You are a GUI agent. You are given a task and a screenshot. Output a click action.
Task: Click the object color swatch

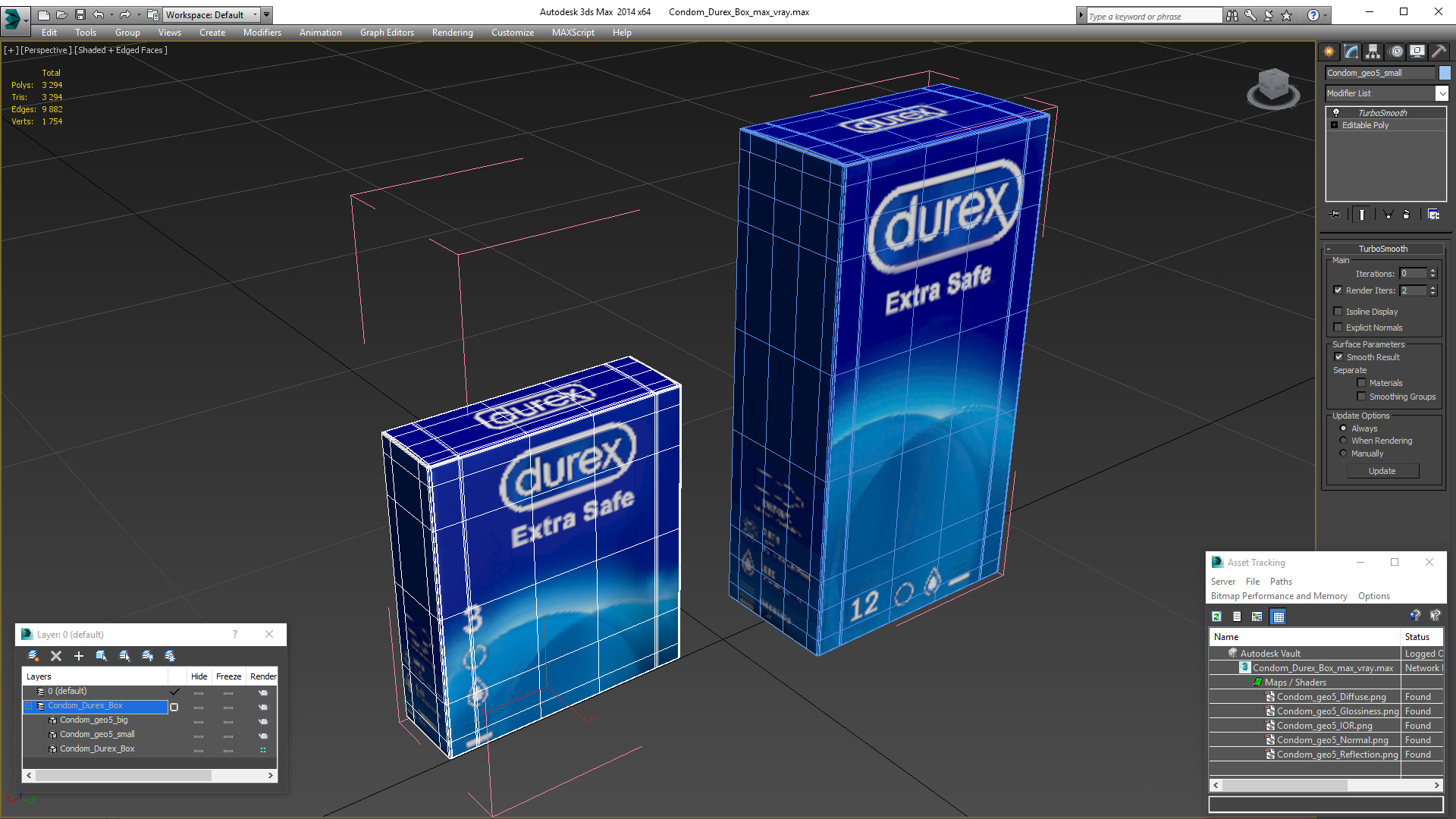pos(1445,73)
